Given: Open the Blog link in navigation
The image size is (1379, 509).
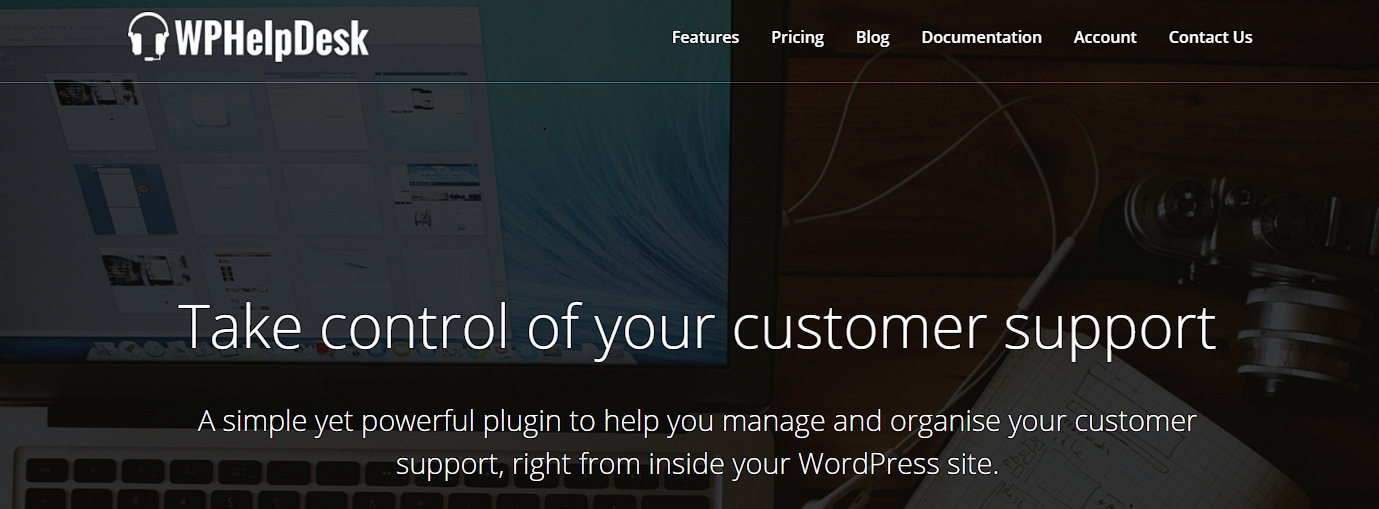Looking at the screenshot, I should point(872,37).
